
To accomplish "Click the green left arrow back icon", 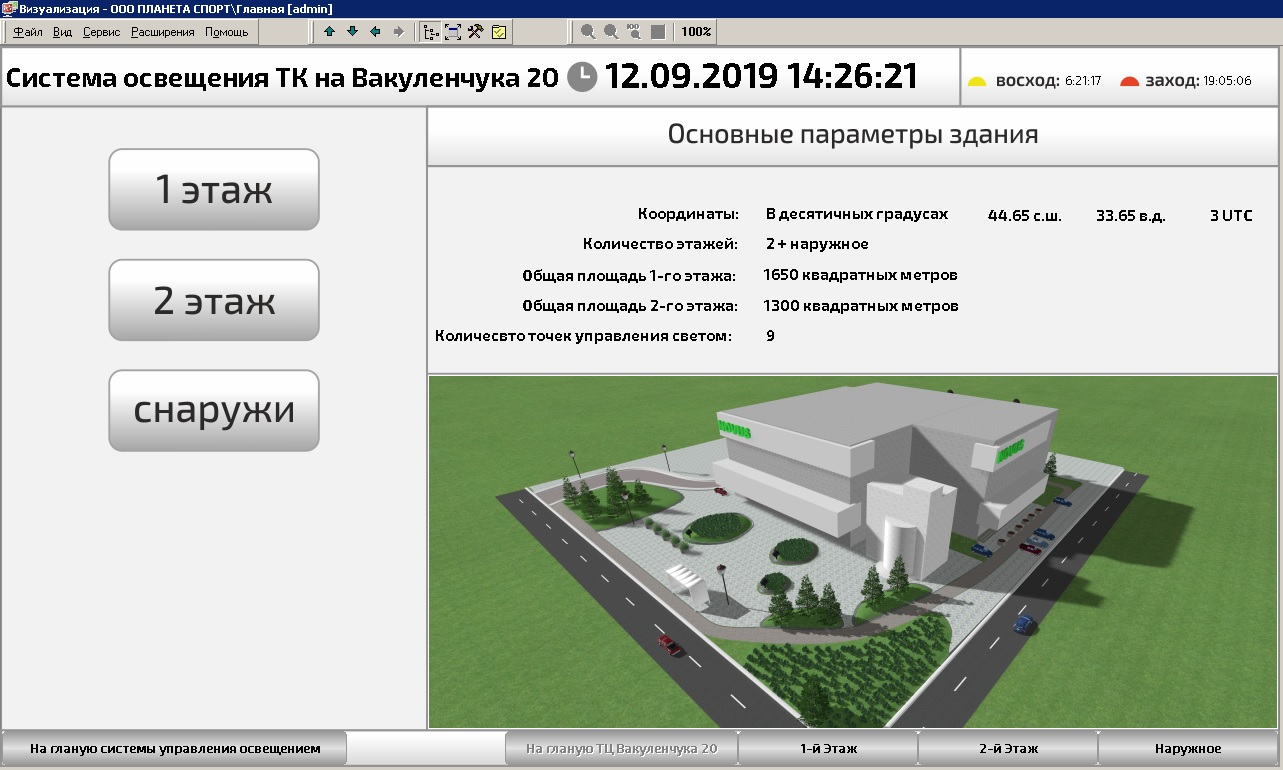I will coord(375,32).
